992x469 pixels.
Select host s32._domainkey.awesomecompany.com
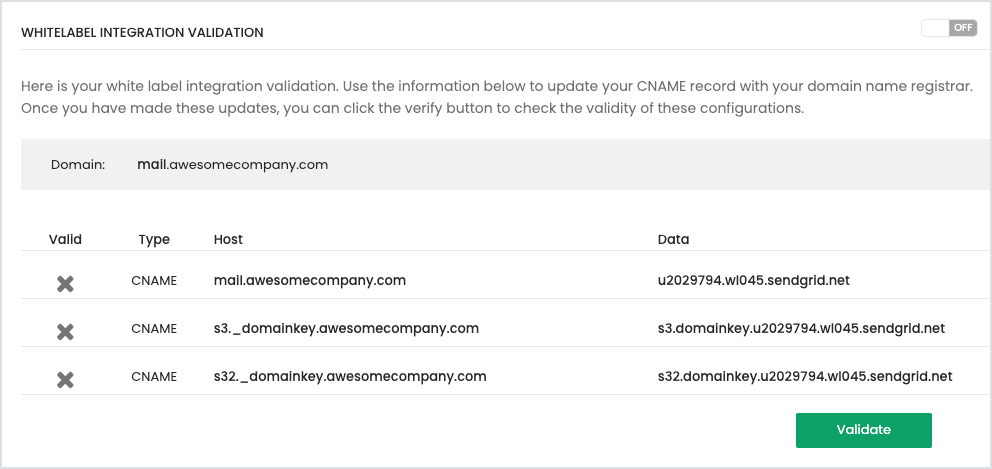tap(350, 377)
